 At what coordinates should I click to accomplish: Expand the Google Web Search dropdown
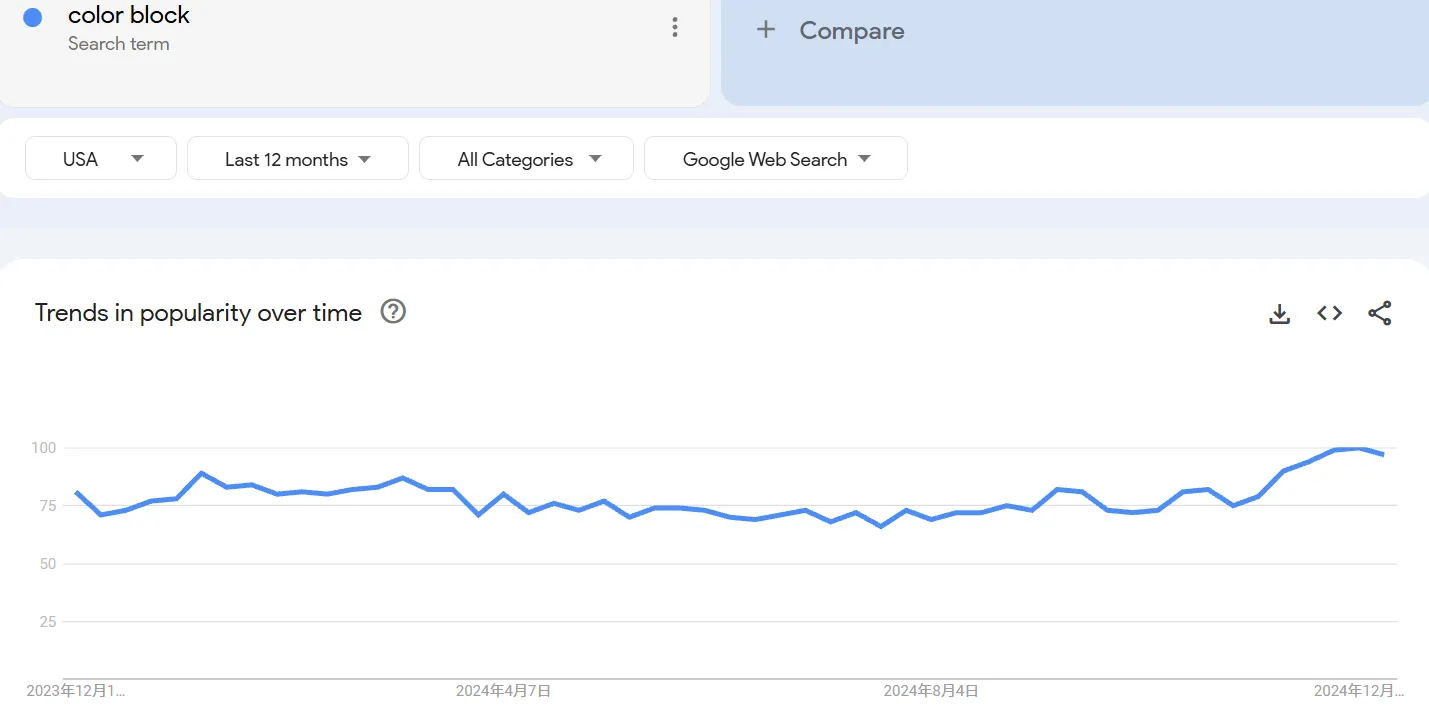[776, 159]
